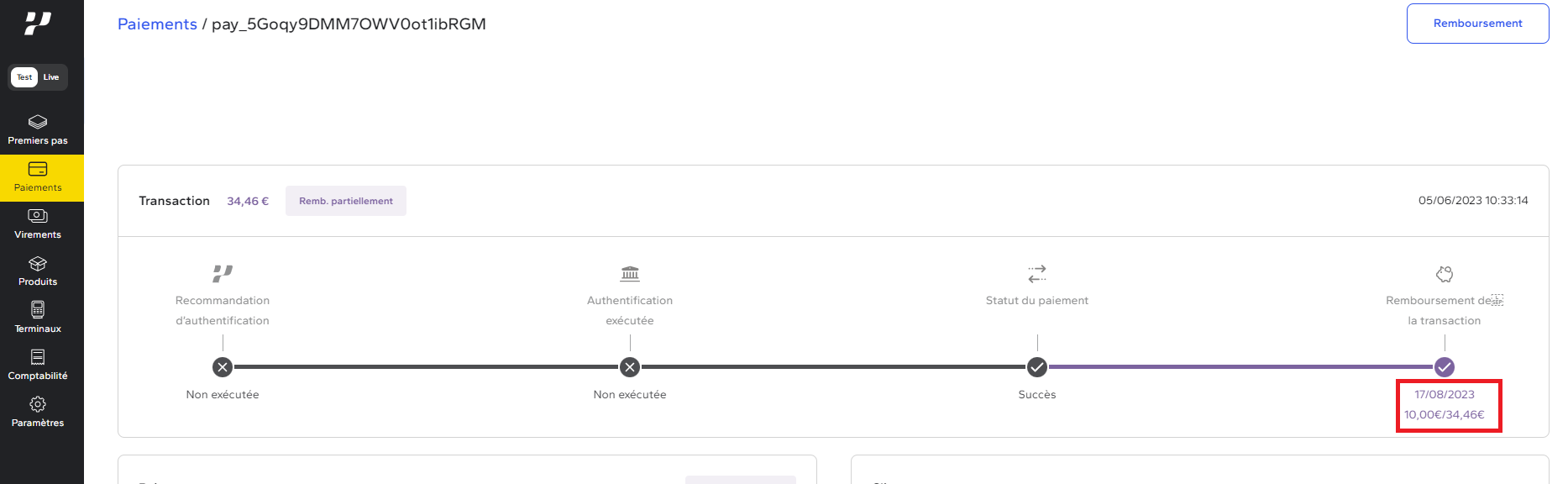The image size is (1568, 484).
Task: Select the Succès checkmark timeline step
Action: click(x=1037, y=367)
